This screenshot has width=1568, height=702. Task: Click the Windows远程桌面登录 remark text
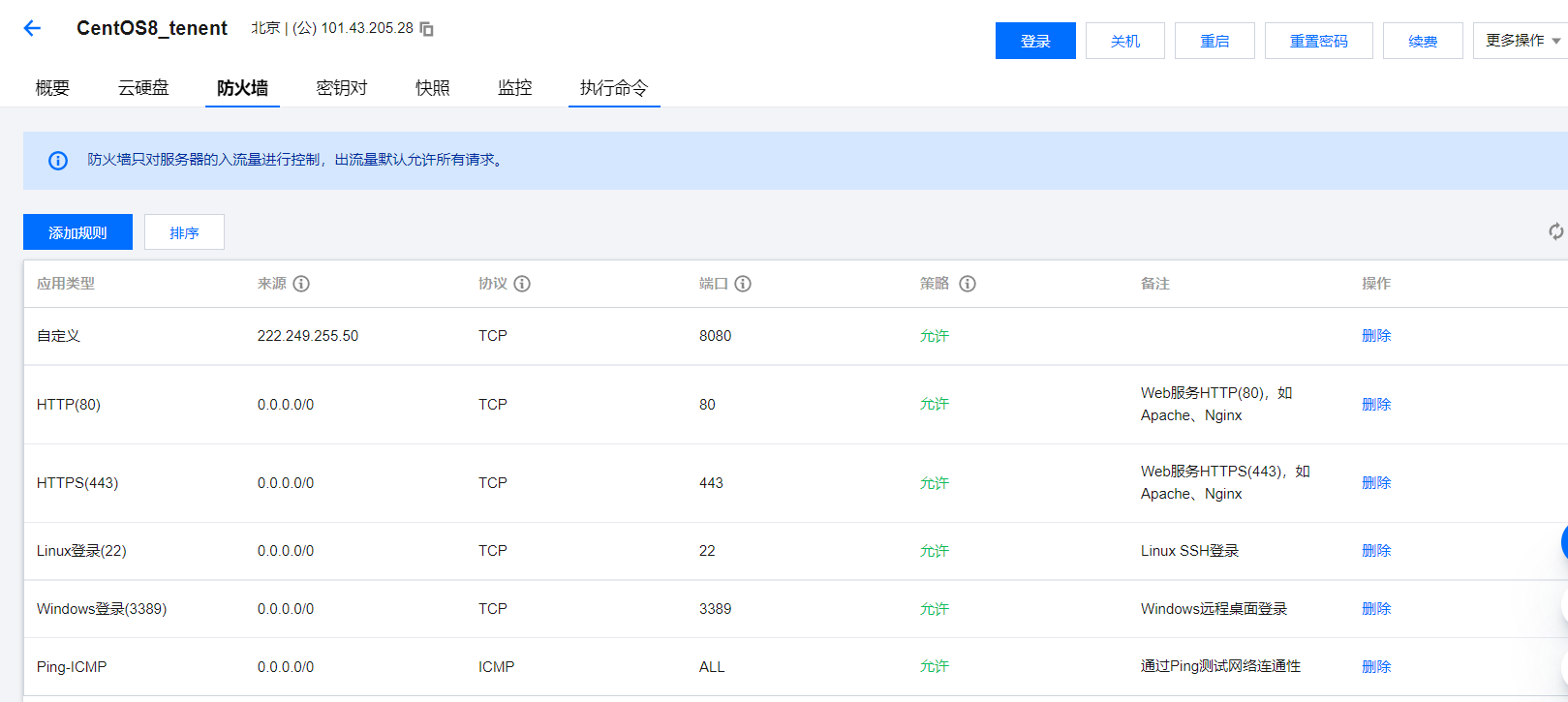[1214, 609]
